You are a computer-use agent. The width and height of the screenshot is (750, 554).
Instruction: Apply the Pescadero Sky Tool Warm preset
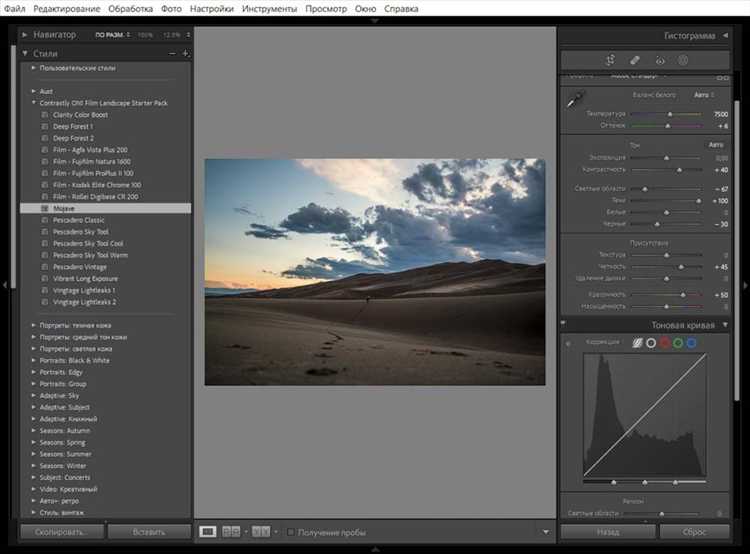pos(90,255)
